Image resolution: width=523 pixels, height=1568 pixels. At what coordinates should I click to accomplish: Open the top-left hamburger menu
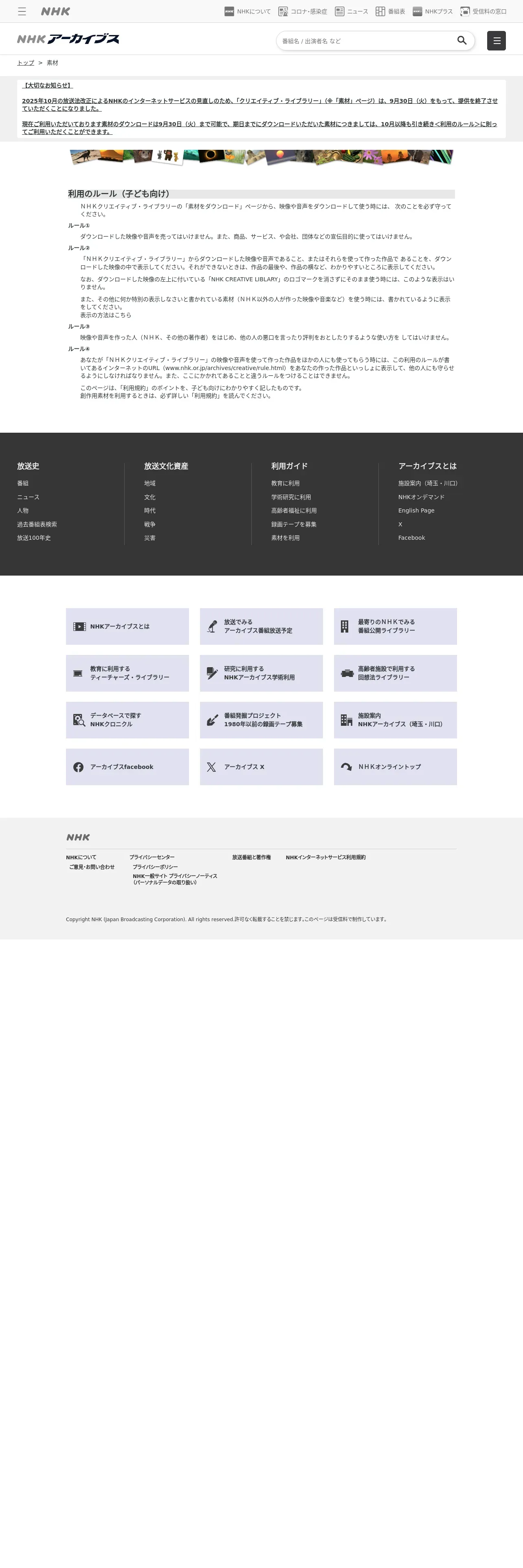(22, 11)
